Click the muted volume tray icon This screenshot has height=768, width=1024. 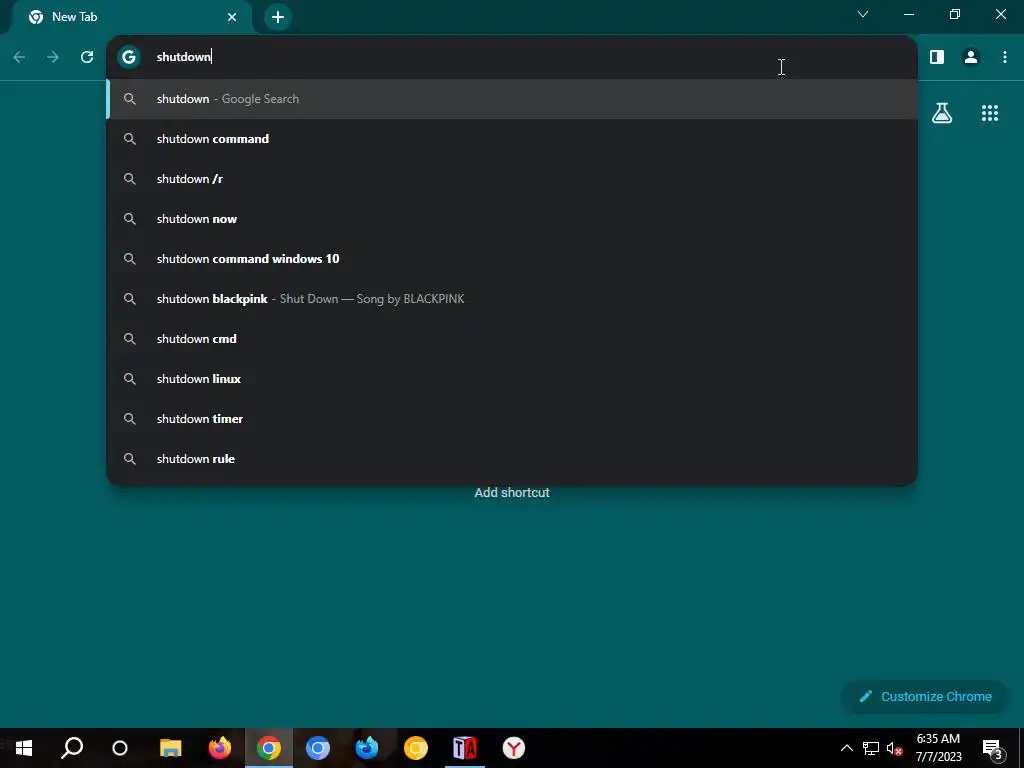pos(895,748)
